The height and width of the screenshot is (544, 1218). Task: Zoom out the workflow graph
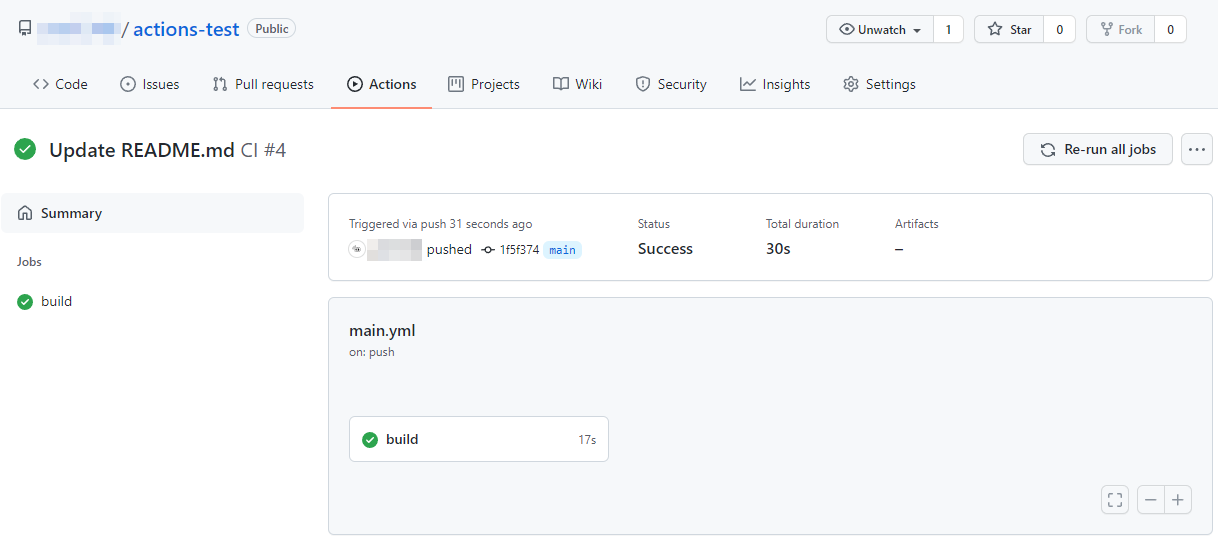[x=1151, y=500]
